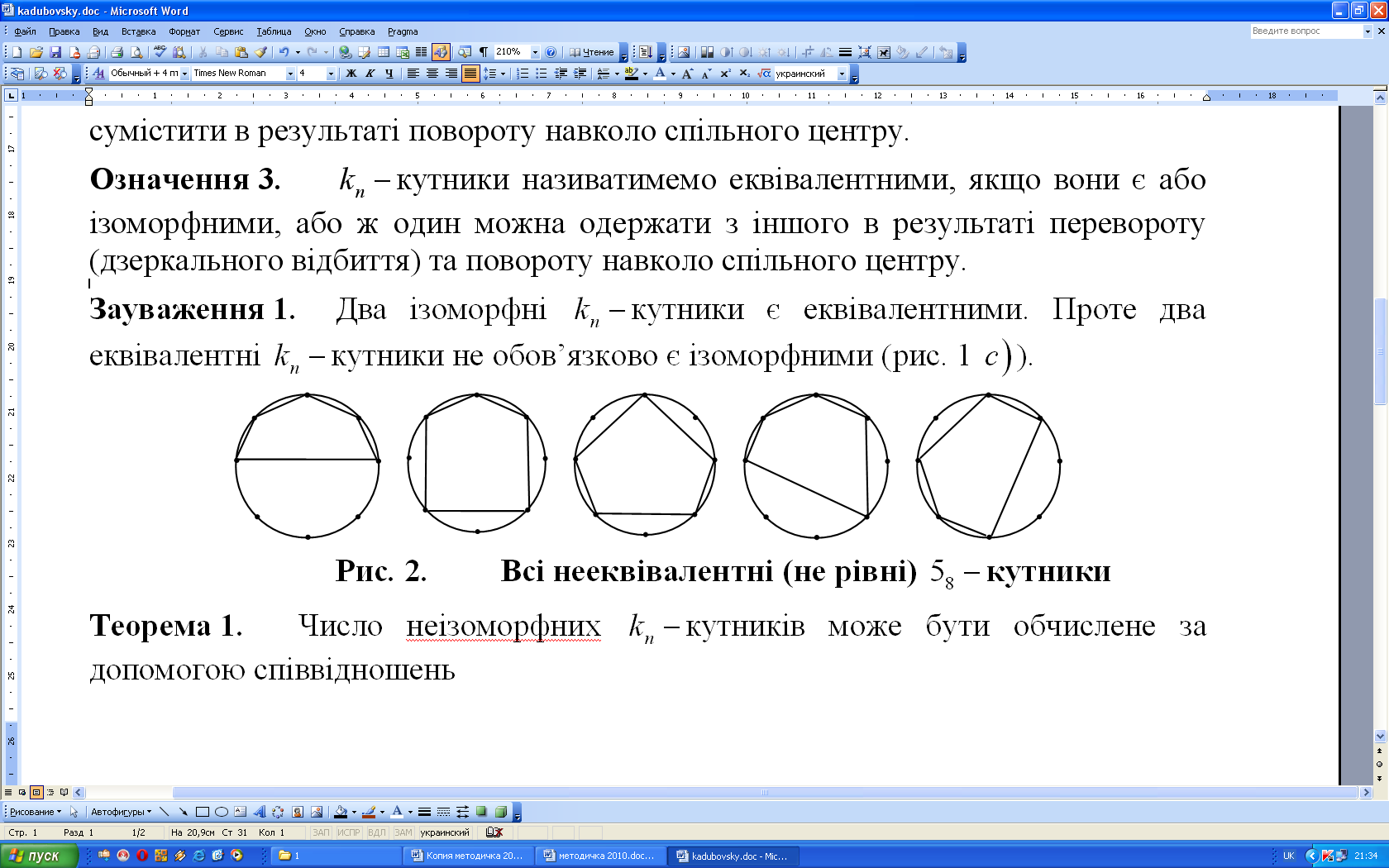The width and height of the screenshot is (1389, 868).
Task: Apply a 3-D style to the shape
Action: (500, 812)
